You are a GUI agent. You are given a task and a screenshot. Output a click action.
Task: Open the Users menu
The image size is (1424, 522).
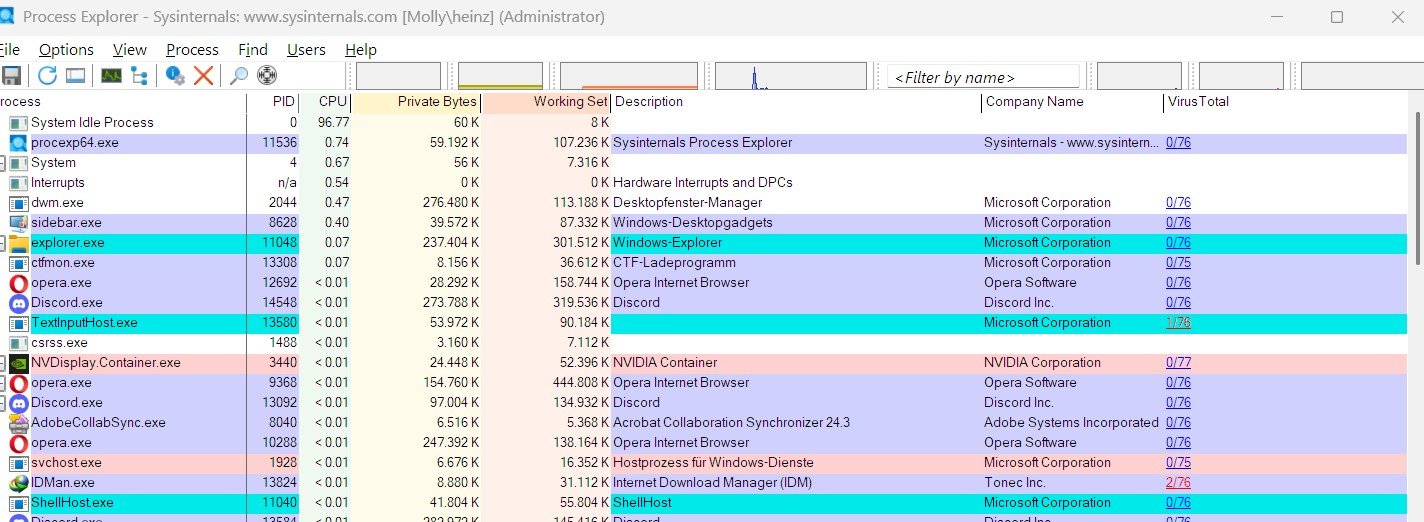pyautogui.click(x=306, y=49)
